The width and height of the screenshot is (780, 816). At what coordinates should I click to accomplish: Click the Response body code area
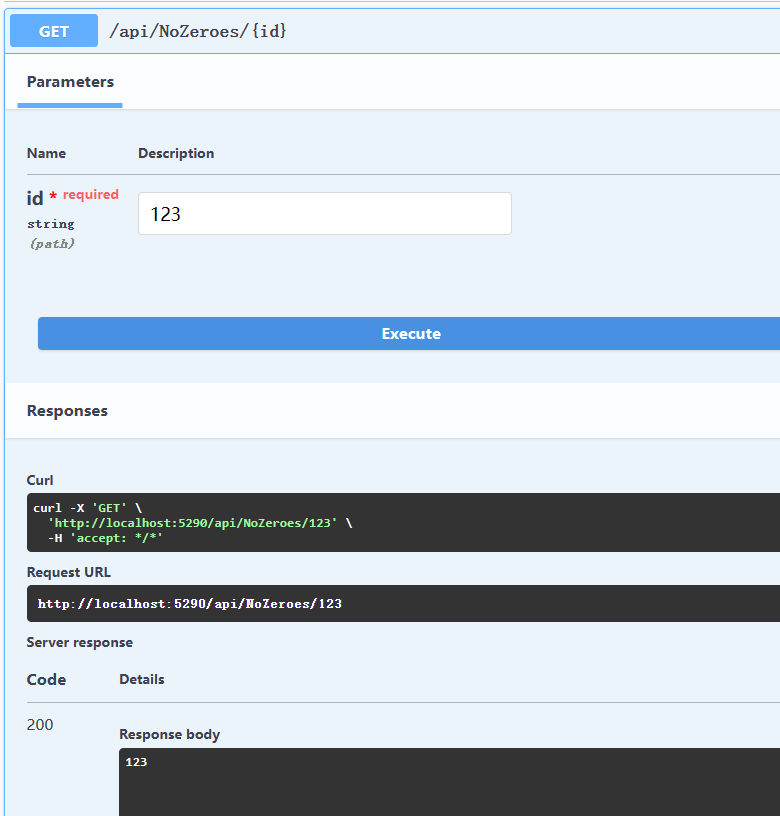click(x=449, y=782)
